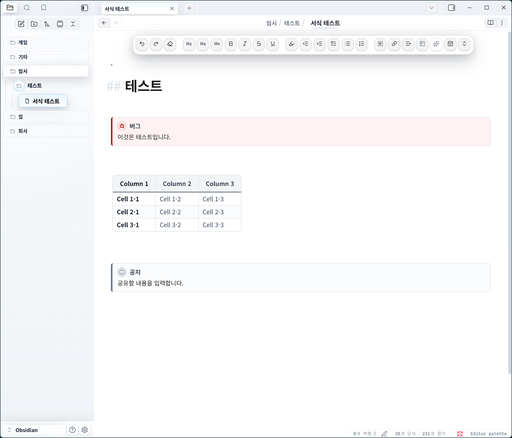Expand the 기타 folder

click(46, 57)
